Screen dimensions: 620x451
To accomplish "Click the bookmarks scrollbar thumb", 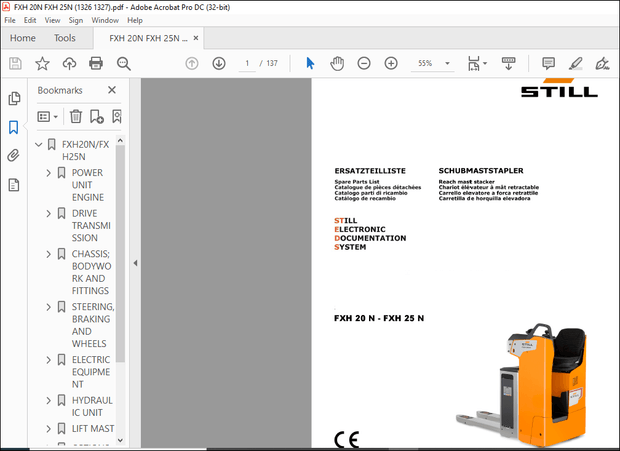I will [x=120, y=253].
